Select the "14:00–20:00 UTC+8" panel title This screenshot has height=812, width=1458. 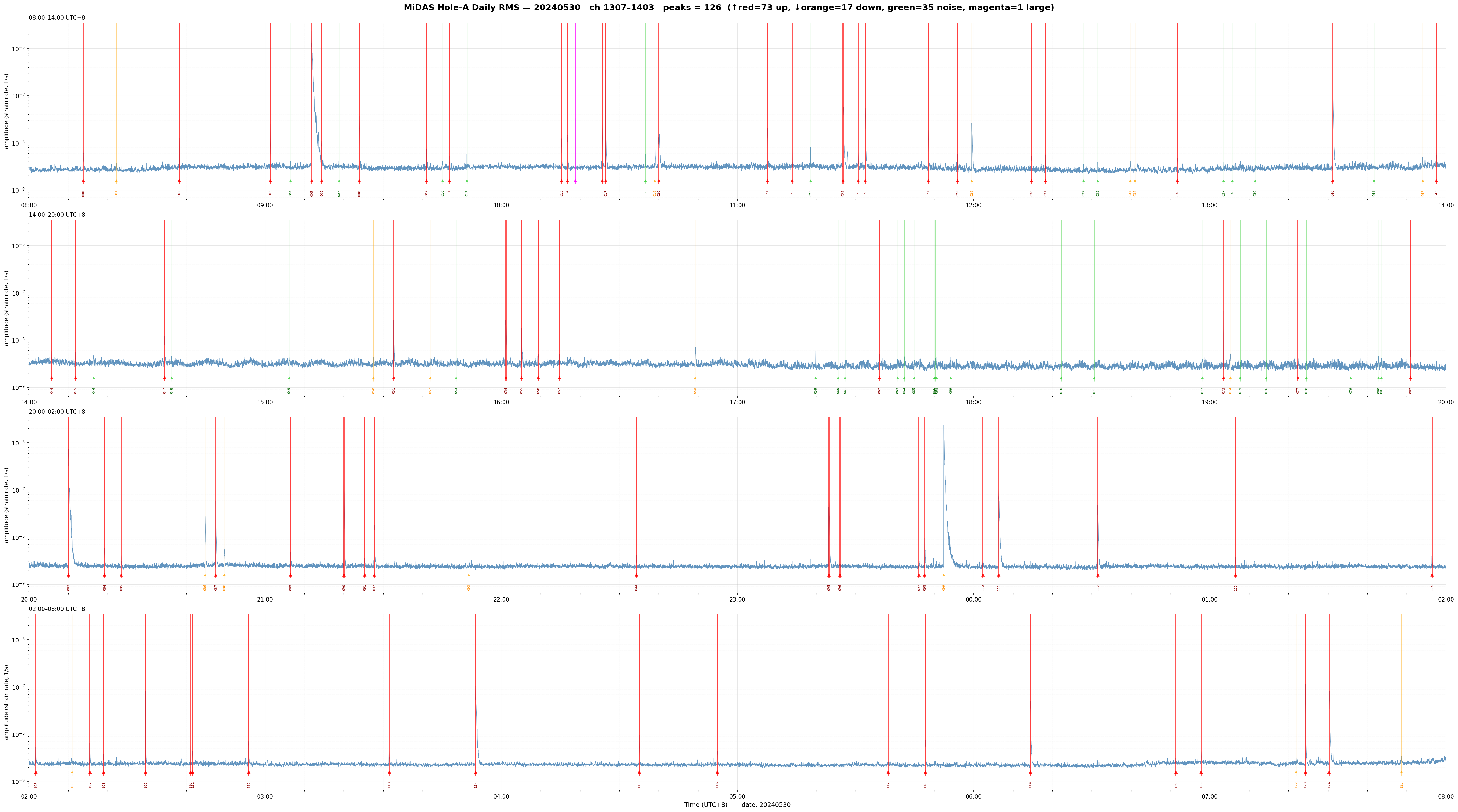57,215
